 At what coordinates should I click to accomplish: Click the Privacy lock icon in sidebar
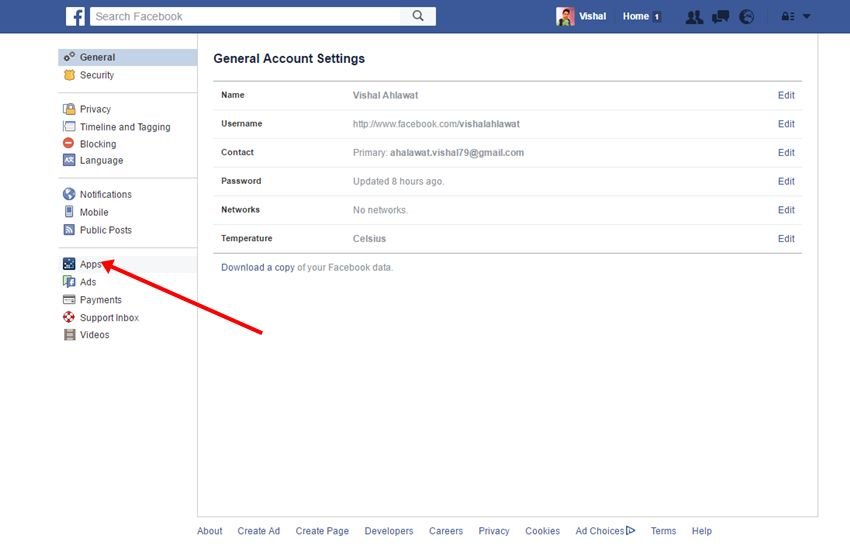(69, 109)
